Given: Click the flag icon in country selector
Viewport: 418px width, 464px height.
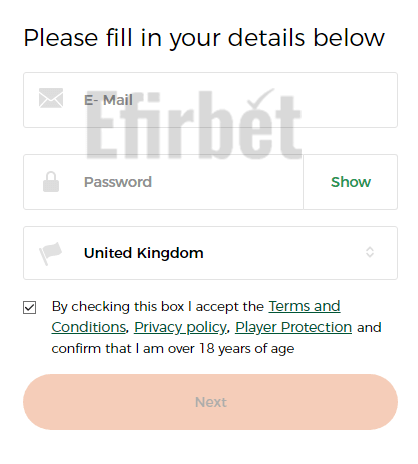Looking at the screenshot, I should (51, 253).
